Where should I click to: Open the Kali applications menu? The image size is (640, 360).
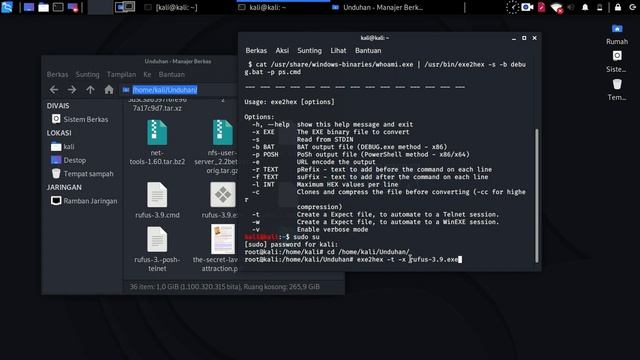tap(7, 7)
